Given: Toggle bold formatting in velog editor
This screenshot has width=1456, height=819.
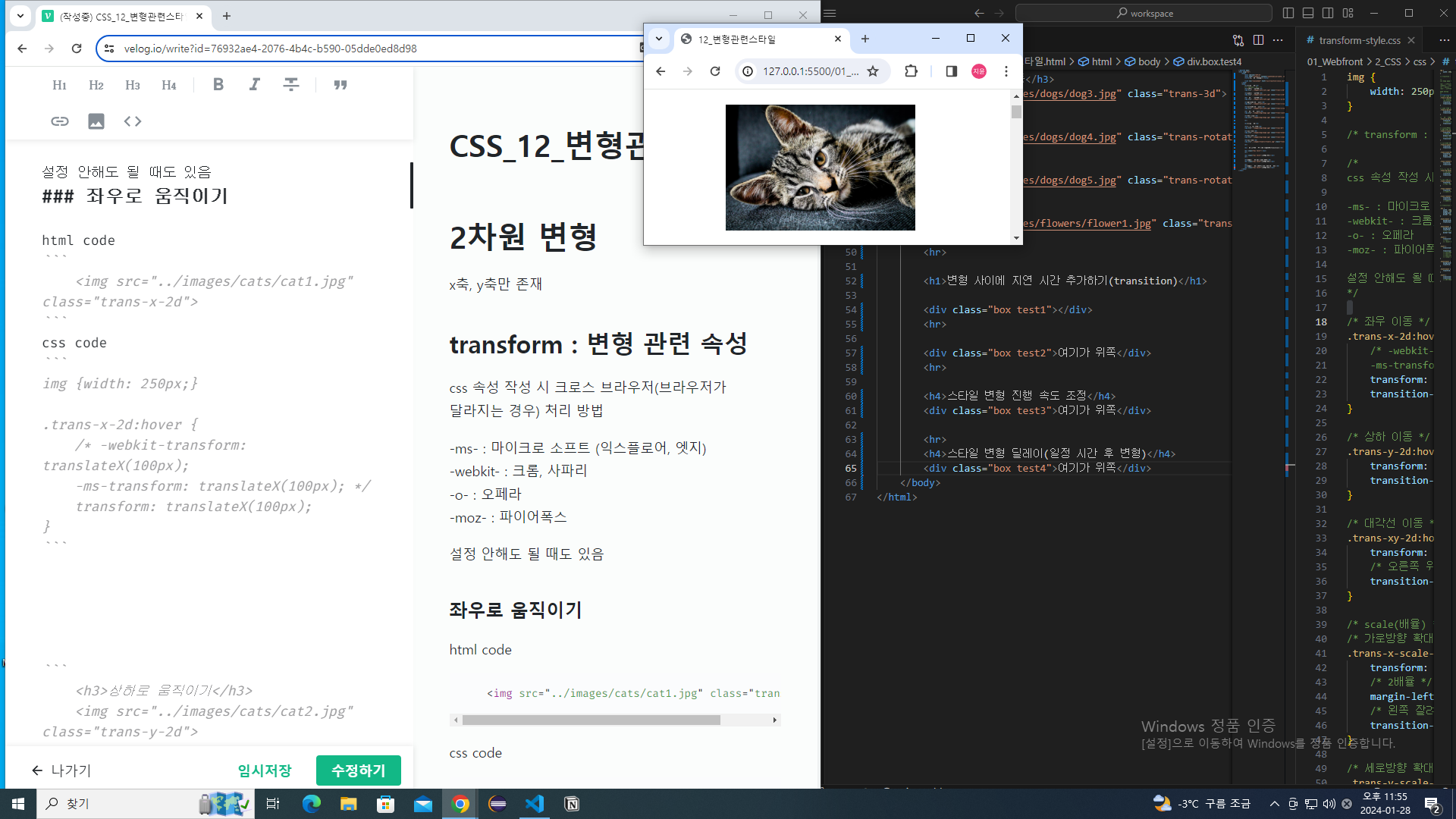Looking at the screenshot, I should (x=218, y=85).
